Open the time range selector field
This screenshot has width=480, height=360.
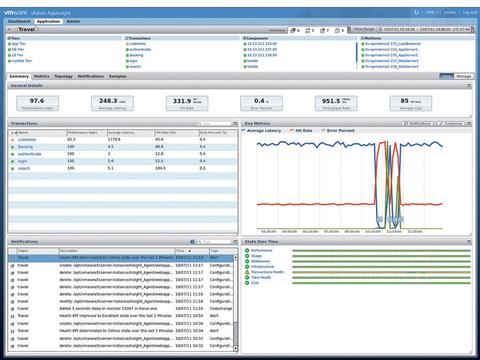pyautogui.click(x=425, y=30)
